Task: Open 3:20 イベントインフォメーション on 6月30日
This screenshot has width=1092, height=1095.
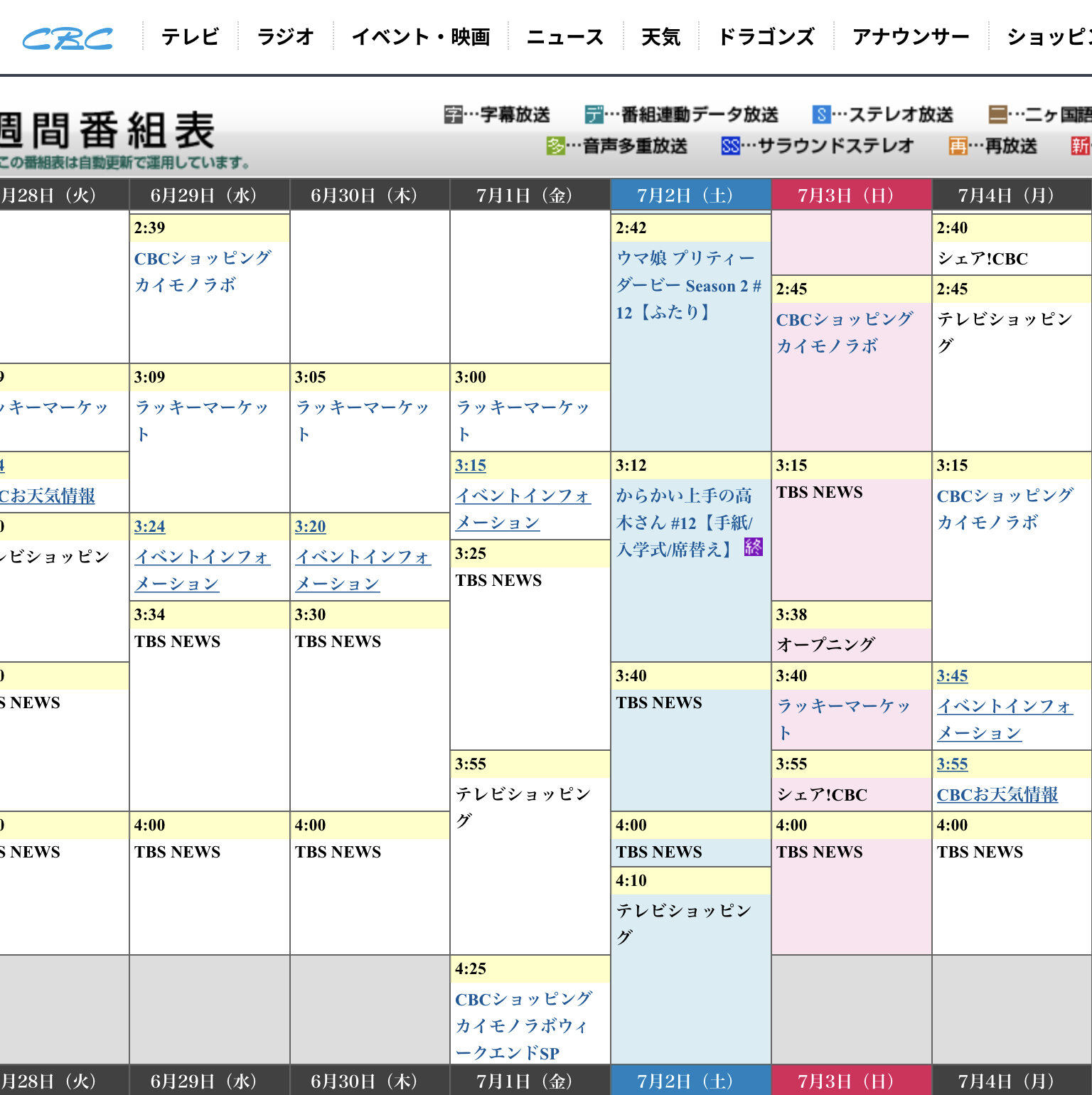Action: coord(363,570)
